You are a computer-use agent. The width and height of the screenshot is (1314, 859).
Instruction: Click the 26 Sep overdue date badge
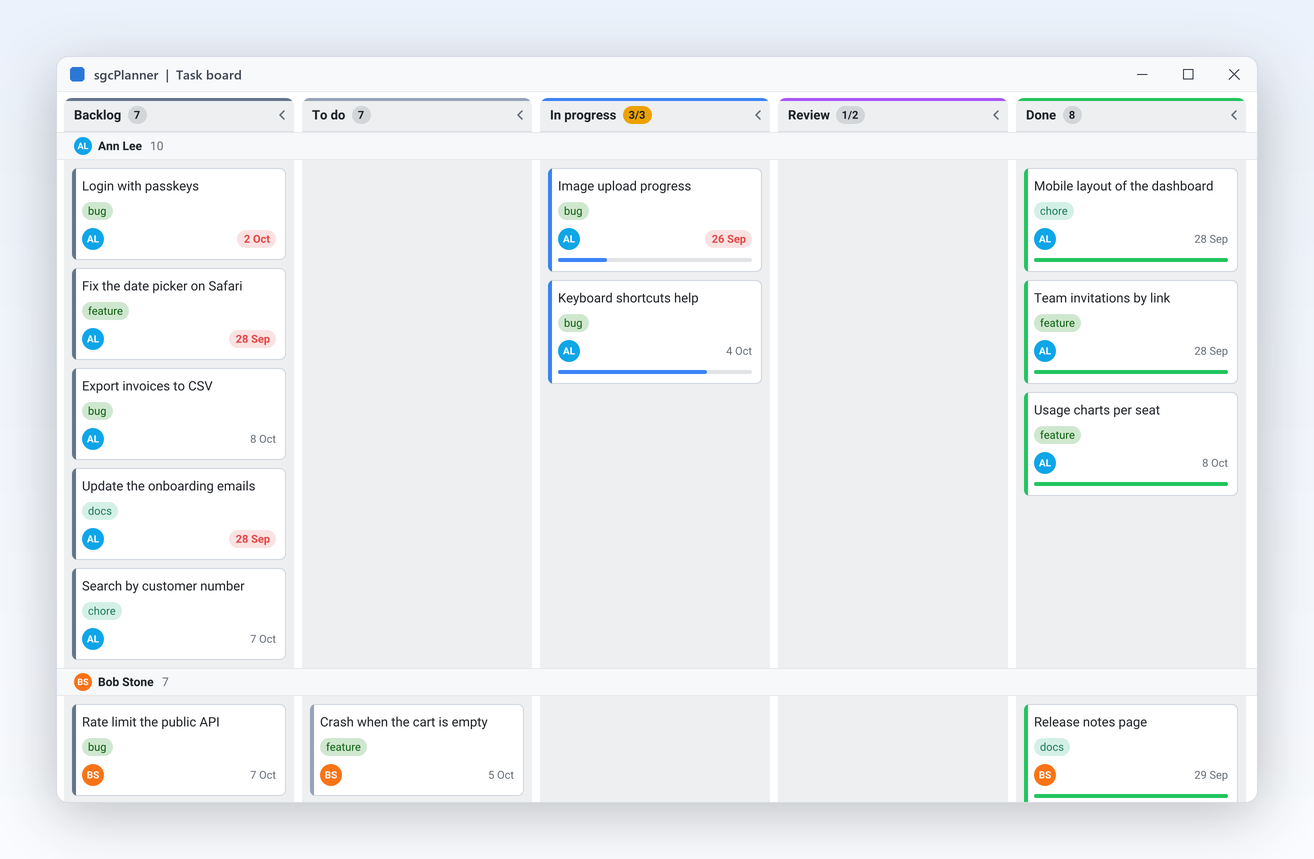click(x=728, y=239)
